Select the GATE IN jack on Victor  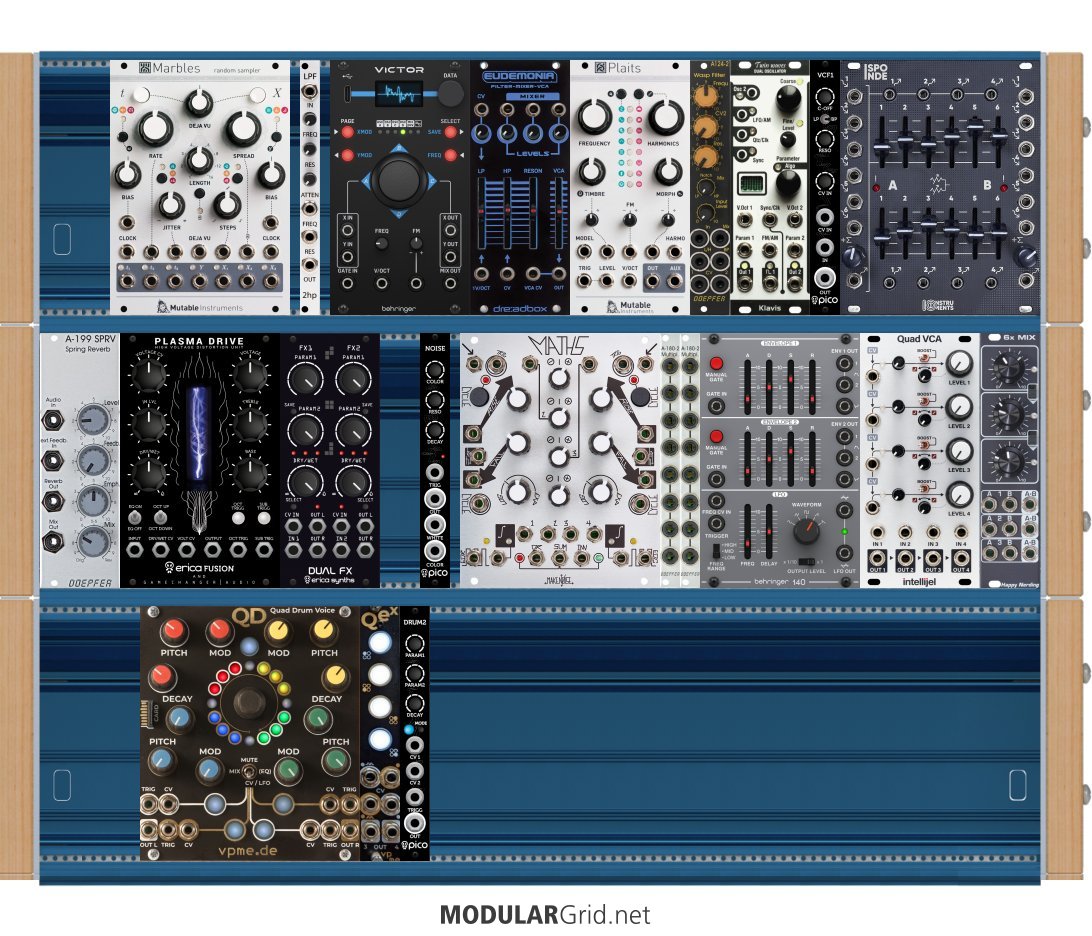tap(348, 283)
